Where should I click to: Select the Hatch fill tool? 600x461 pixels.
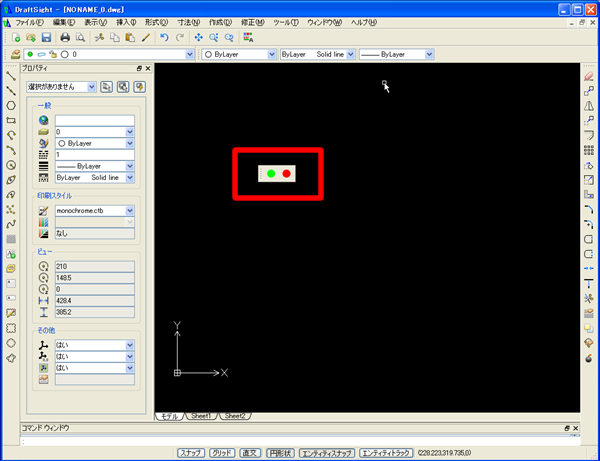click(11, 239)
